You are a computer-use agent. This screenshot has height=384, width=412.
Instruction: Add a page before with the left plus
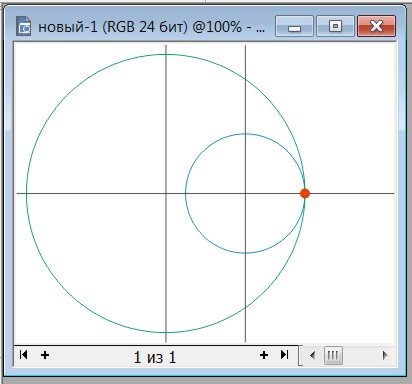(x=45, y=355)
